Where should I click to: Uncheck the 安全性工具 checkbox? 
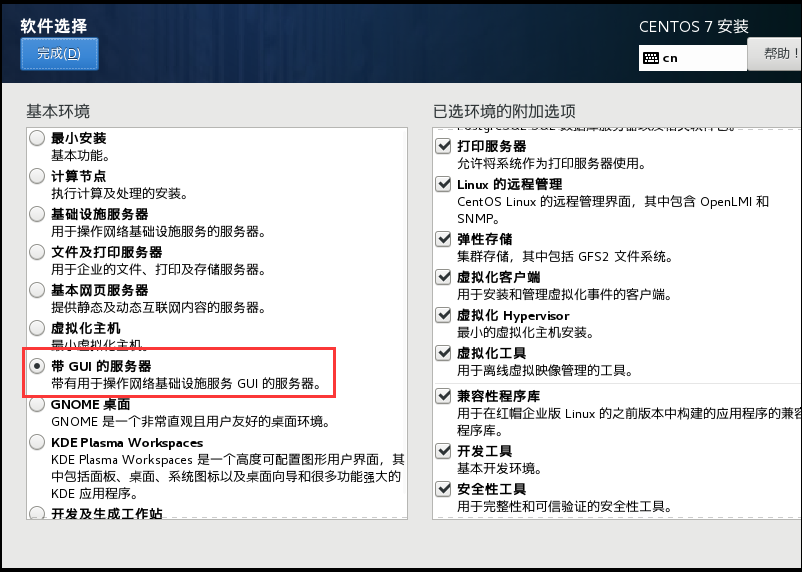(x=443, y=489)
